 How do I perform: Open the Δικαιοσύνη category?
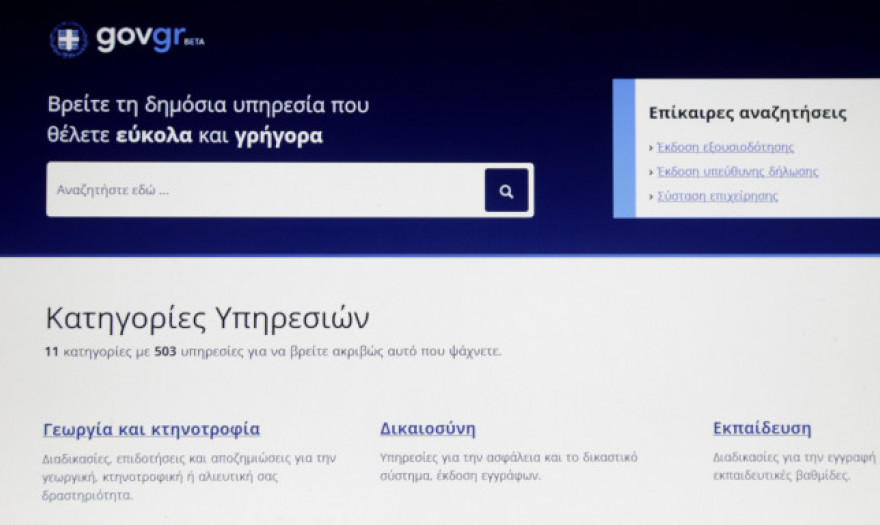[x=428, y=428]
